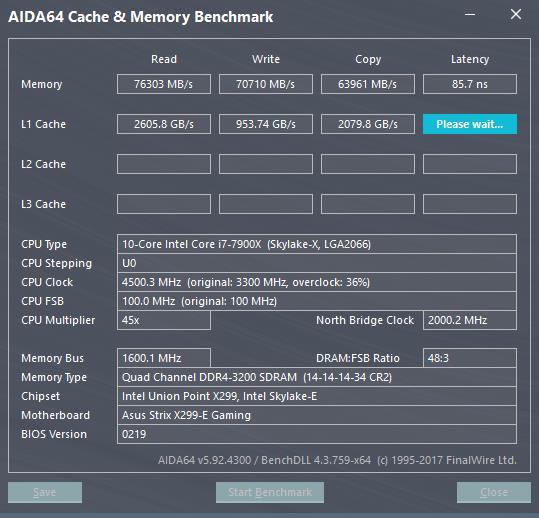Image resolution: width=539 pixels, height=518 pixels.
Task: Click the empty L2 Cache Read field
Action: tap(164, 164)
